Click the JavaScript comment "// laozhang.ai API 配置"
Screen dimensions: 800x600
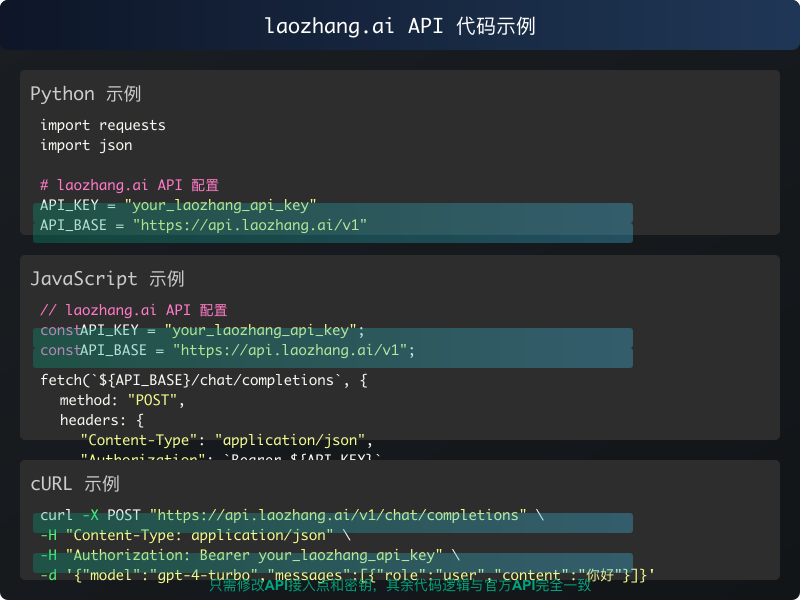pyautogui.click(x=134, y=310)
